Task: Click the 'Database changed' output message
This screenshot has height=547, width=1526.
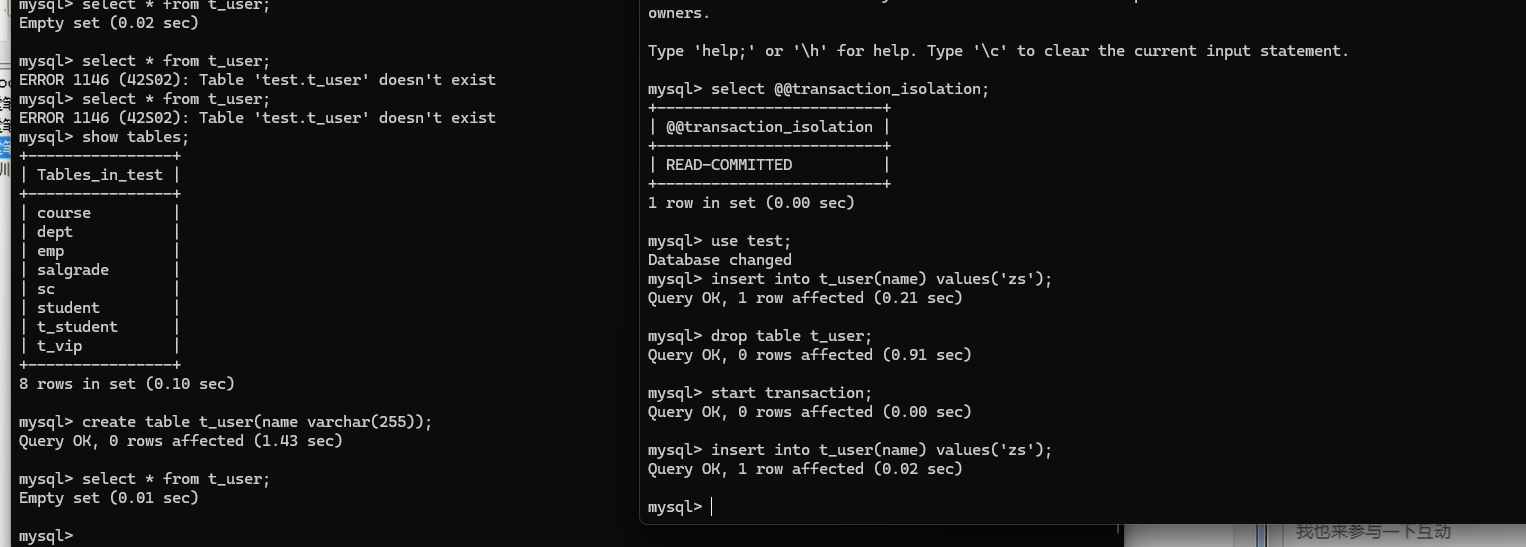Action: [x=719, y=260]
